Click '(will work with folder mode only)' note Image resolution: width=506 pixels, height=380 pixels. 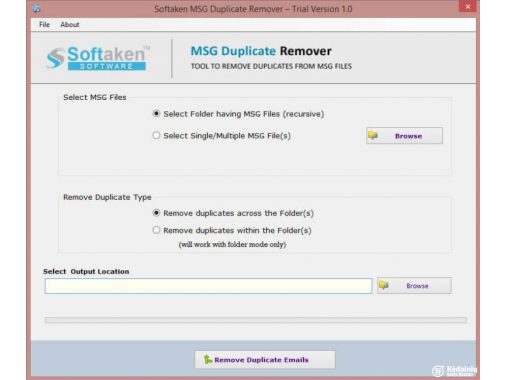[x=232, y=244]
